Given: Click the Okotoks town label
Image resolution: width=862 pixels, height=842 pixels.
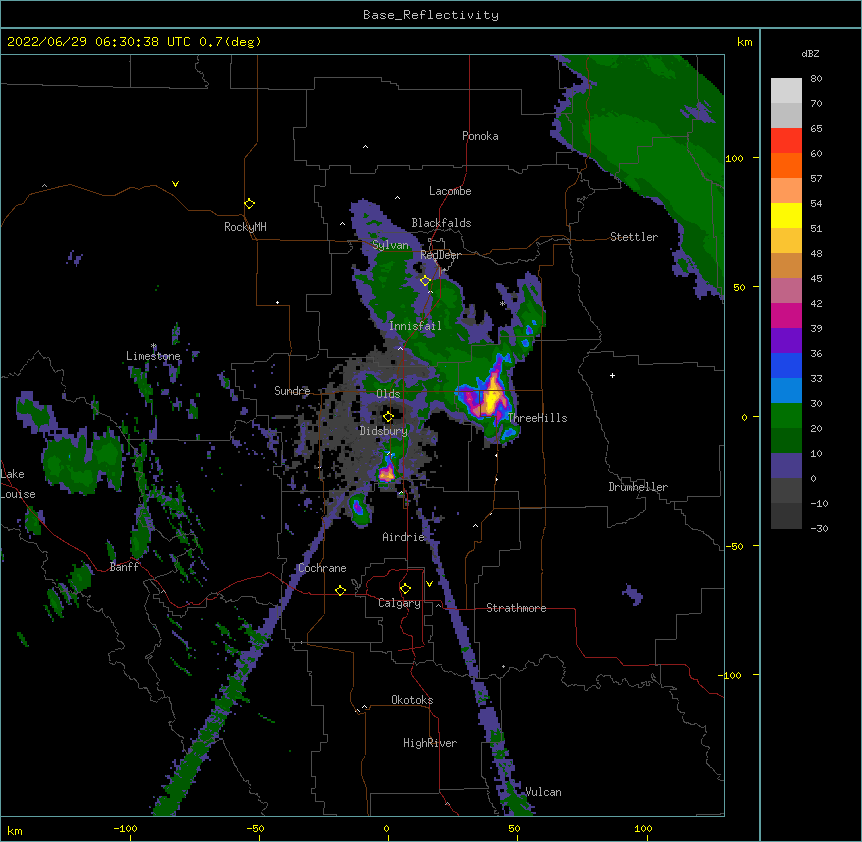Looking at the screenshot, I should pos(412,700).
